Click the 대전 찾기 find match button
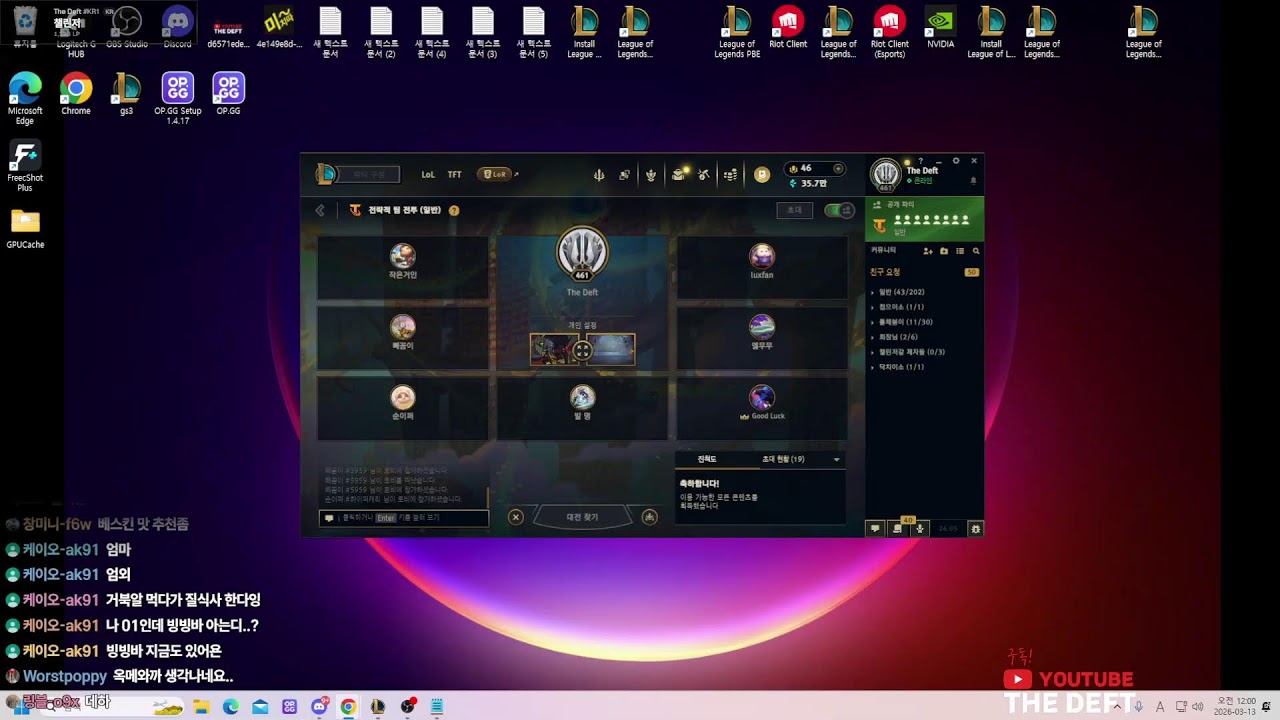Screen dimensions: 1280x720 tap(582, 517)
